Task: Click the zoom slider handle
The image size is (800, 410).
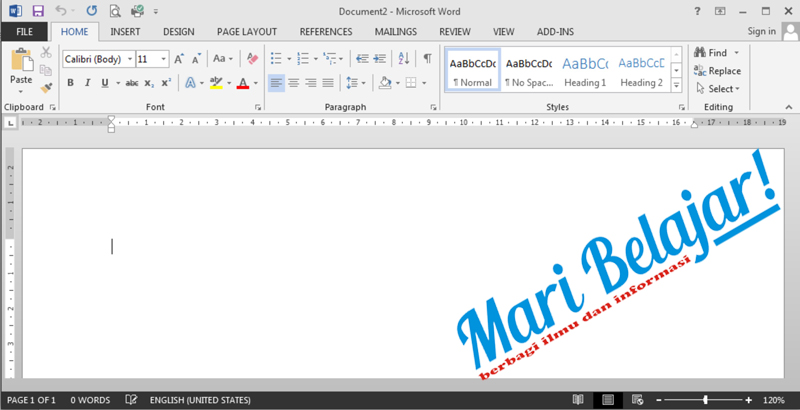Action: [x=706, y=400]
